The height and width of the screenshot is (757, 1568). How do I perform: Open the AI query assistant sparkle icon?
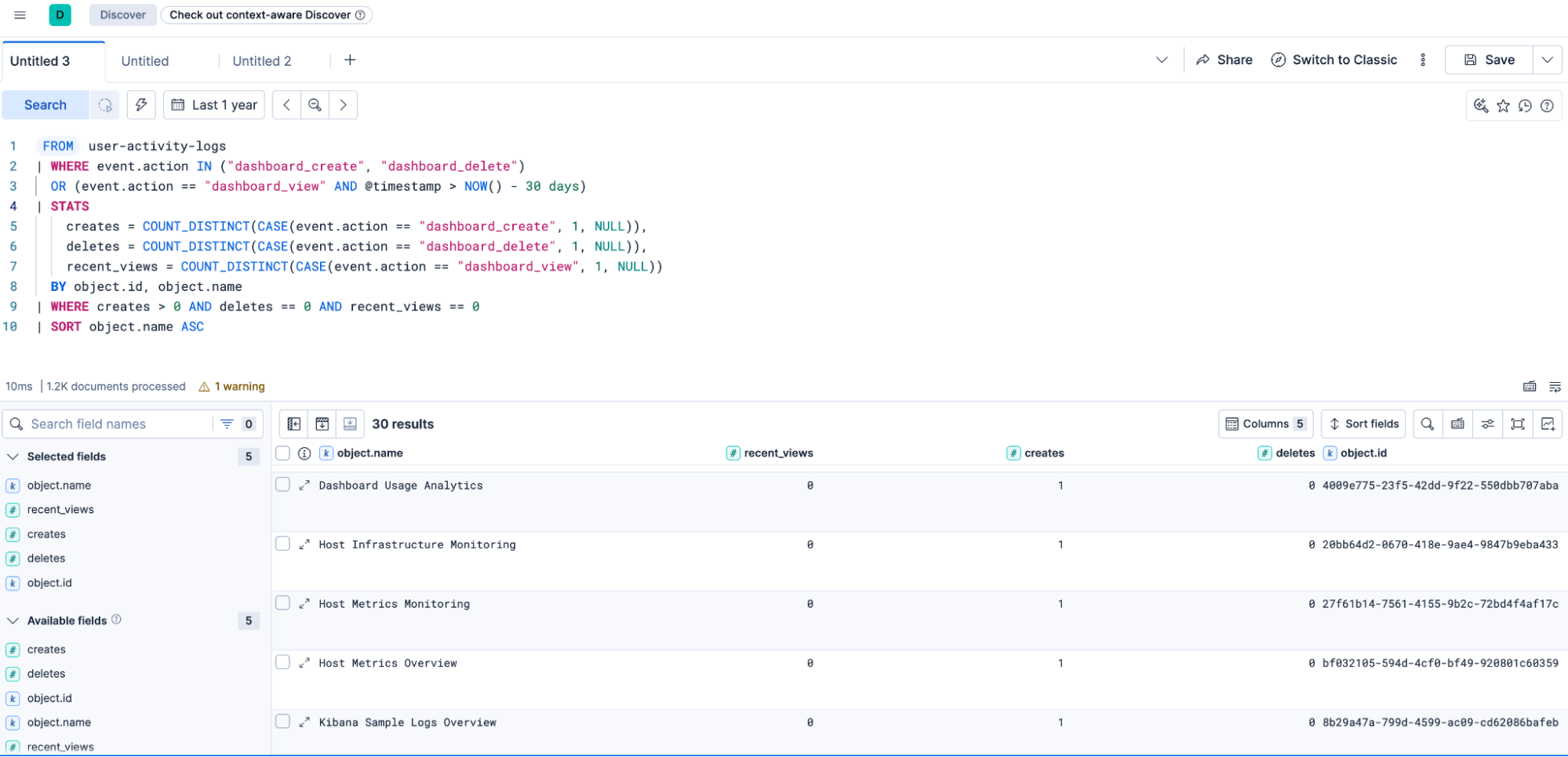click(1481, 106)
